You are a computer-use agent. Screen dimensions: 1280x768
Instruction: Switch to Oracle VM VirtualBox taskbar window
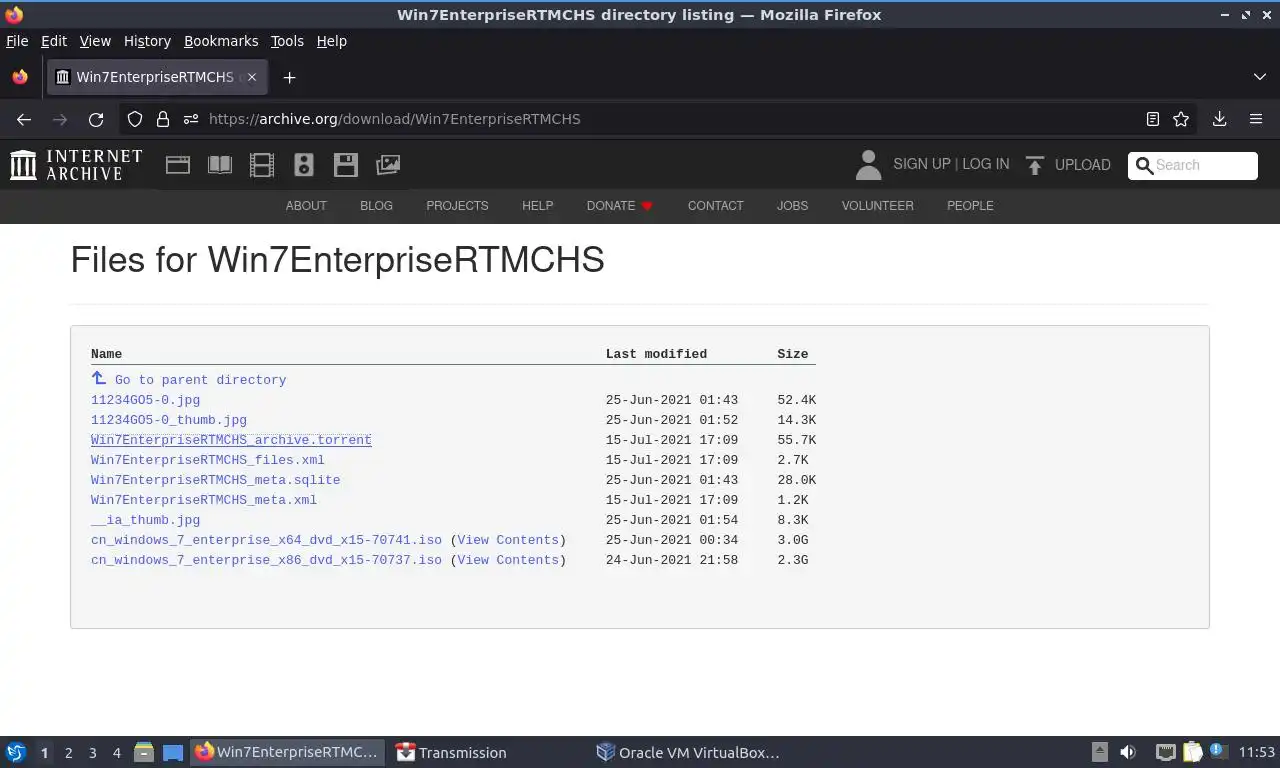(x=688, y=752)
